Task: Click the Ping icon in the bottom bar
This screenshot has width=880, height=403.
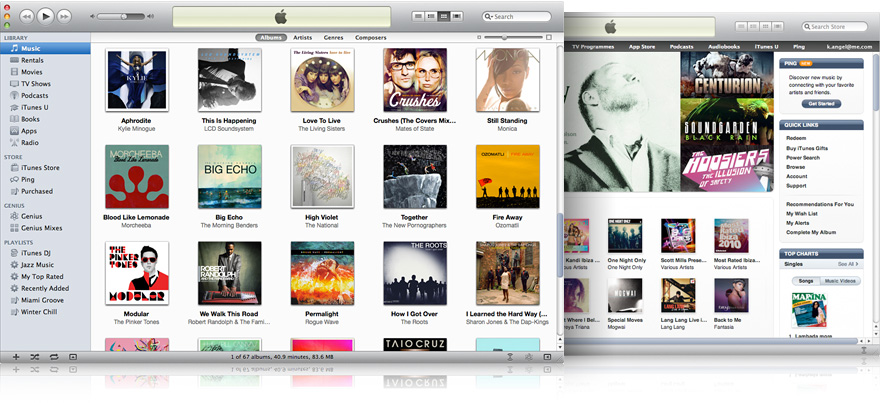Action: coord(510,356)
